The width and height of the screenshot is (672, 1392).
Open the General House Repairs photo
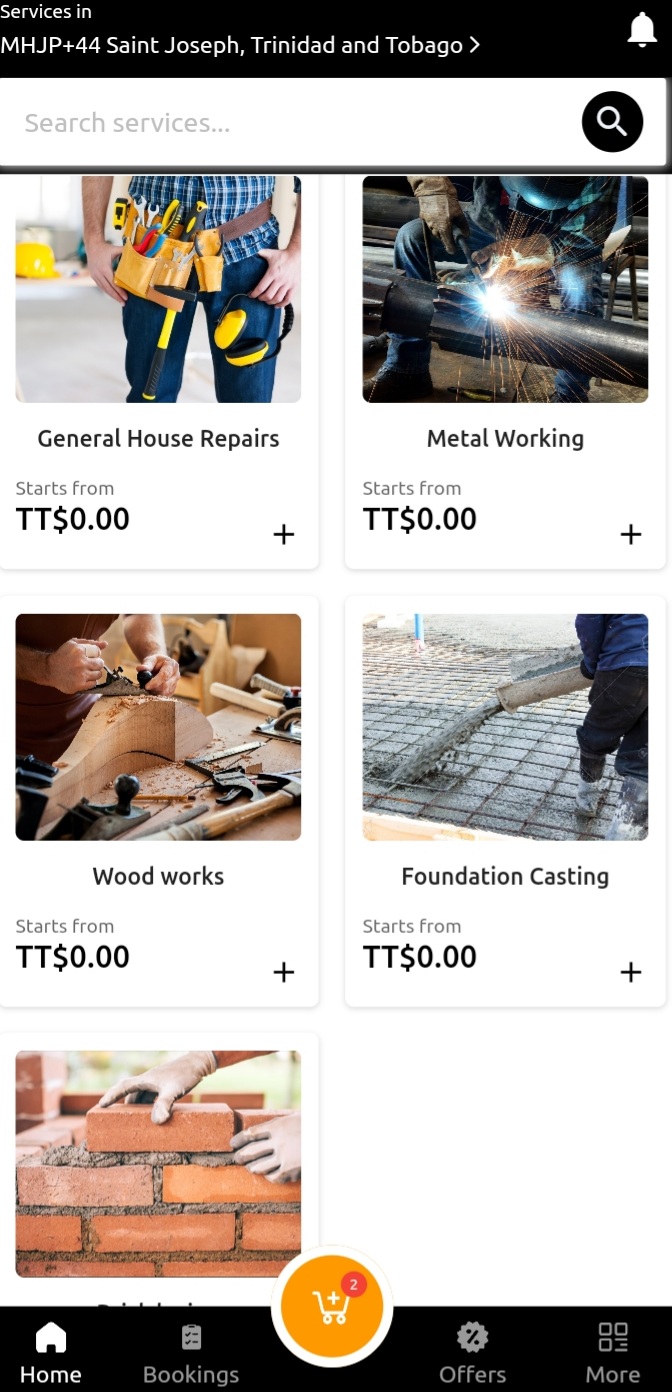coord(158,290)
